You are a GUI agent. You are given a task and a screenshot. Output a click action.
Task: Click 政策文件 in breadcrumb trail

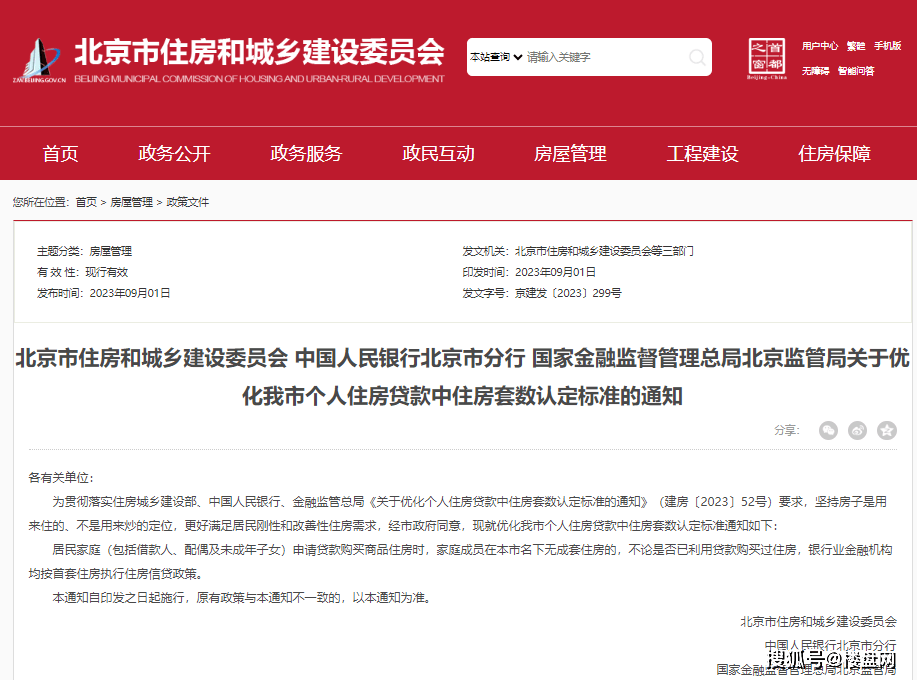click(188, 202)
